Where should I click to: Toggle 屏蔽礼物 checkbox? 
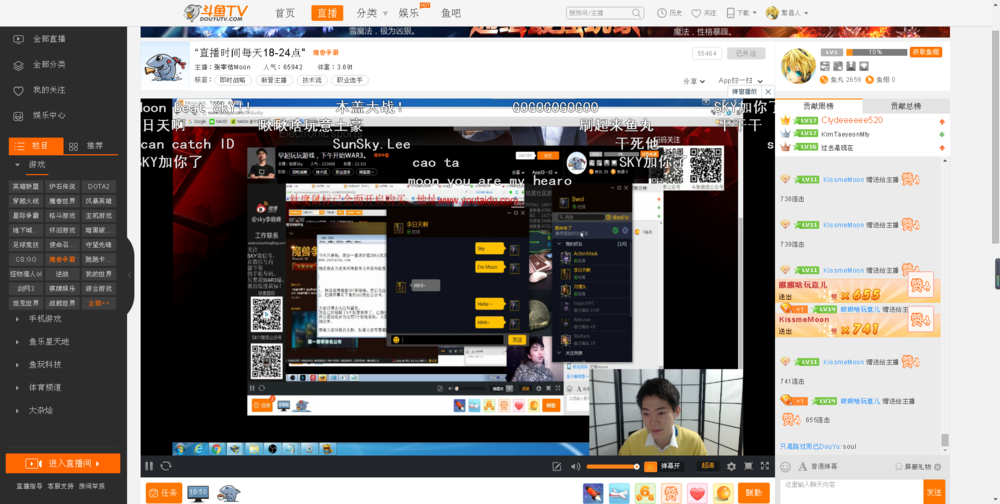pos(899,467)
